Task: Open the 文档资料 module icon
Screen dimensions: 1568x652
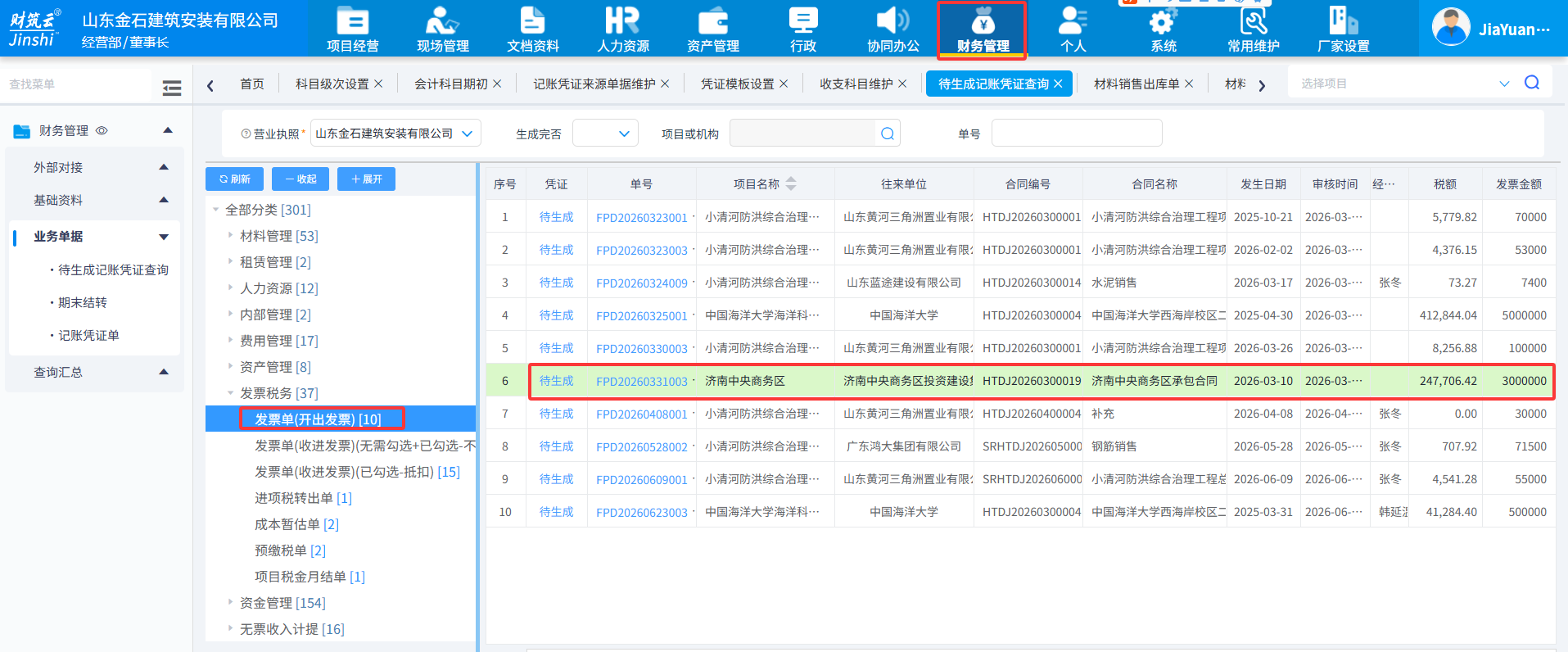Action: pos(532,29)
